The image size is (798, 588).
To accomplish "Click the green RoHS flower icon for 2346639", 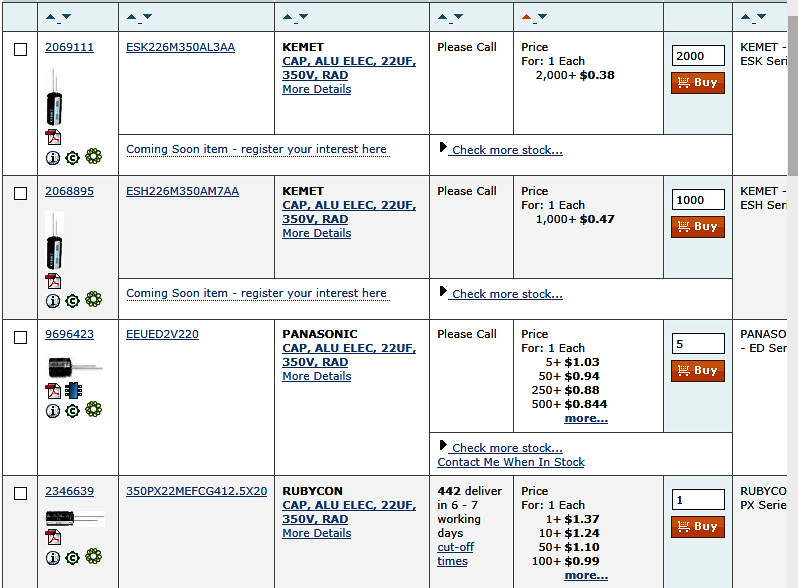I will (x=94, y=556).
